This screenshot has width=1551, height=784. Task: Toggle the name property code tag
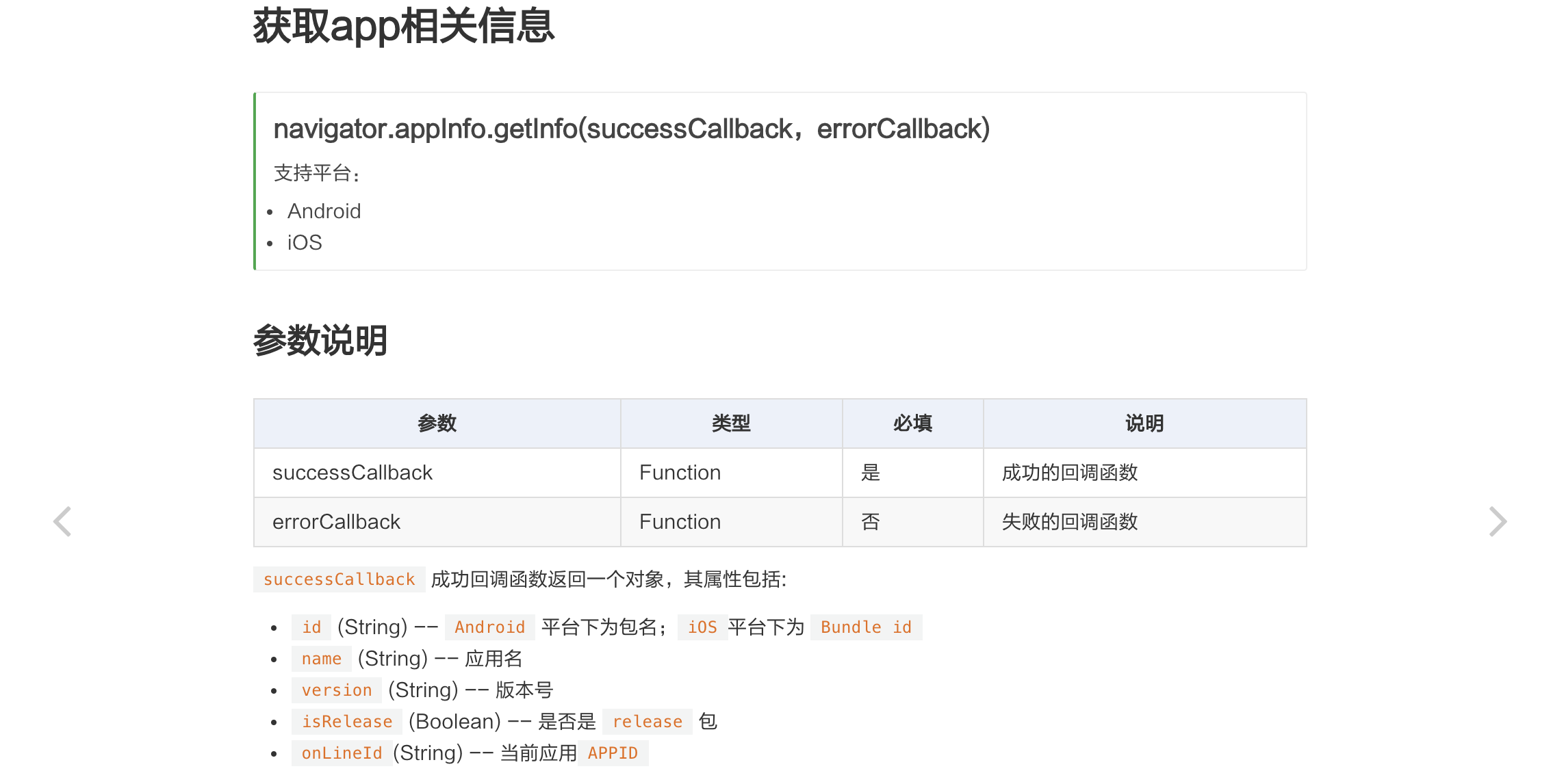[x=321, y=658]
